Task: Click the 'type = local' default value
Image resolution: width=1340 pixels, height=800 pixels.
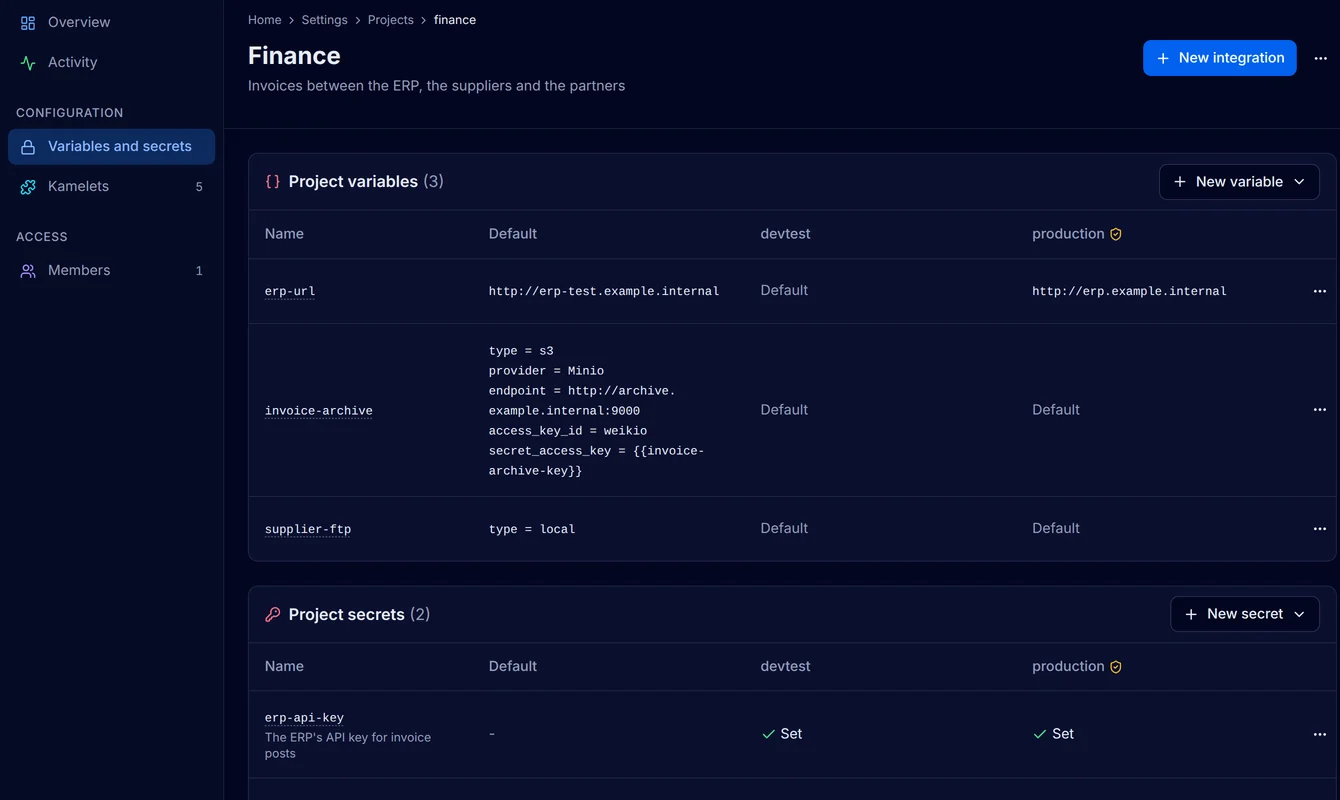Action: click(532, 529)
